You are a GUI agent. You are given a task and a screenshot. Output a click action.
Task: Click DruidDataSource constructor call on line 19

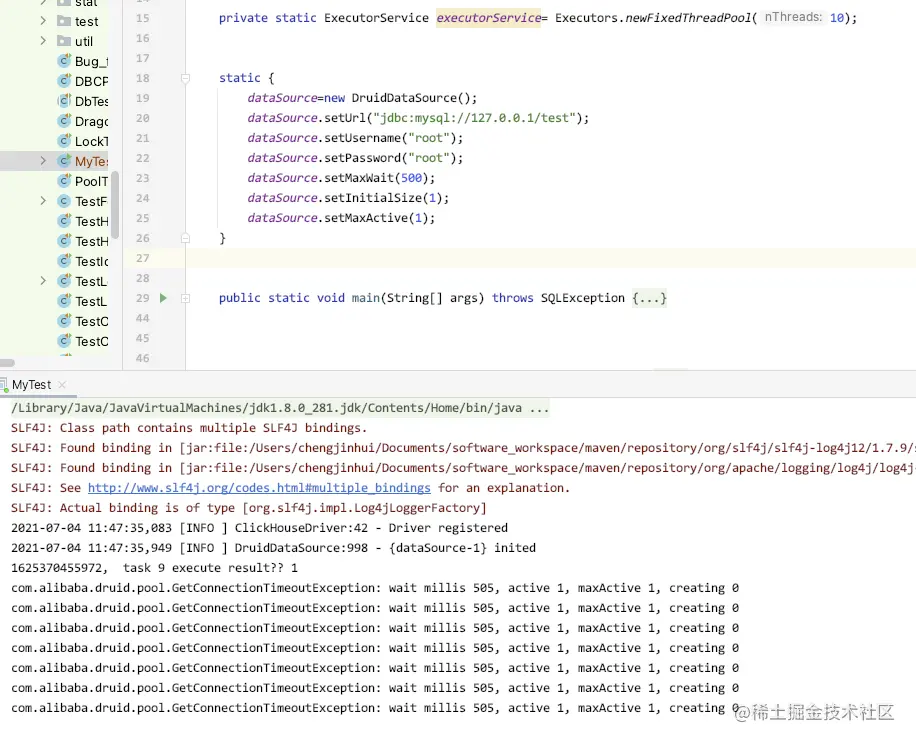414,98
